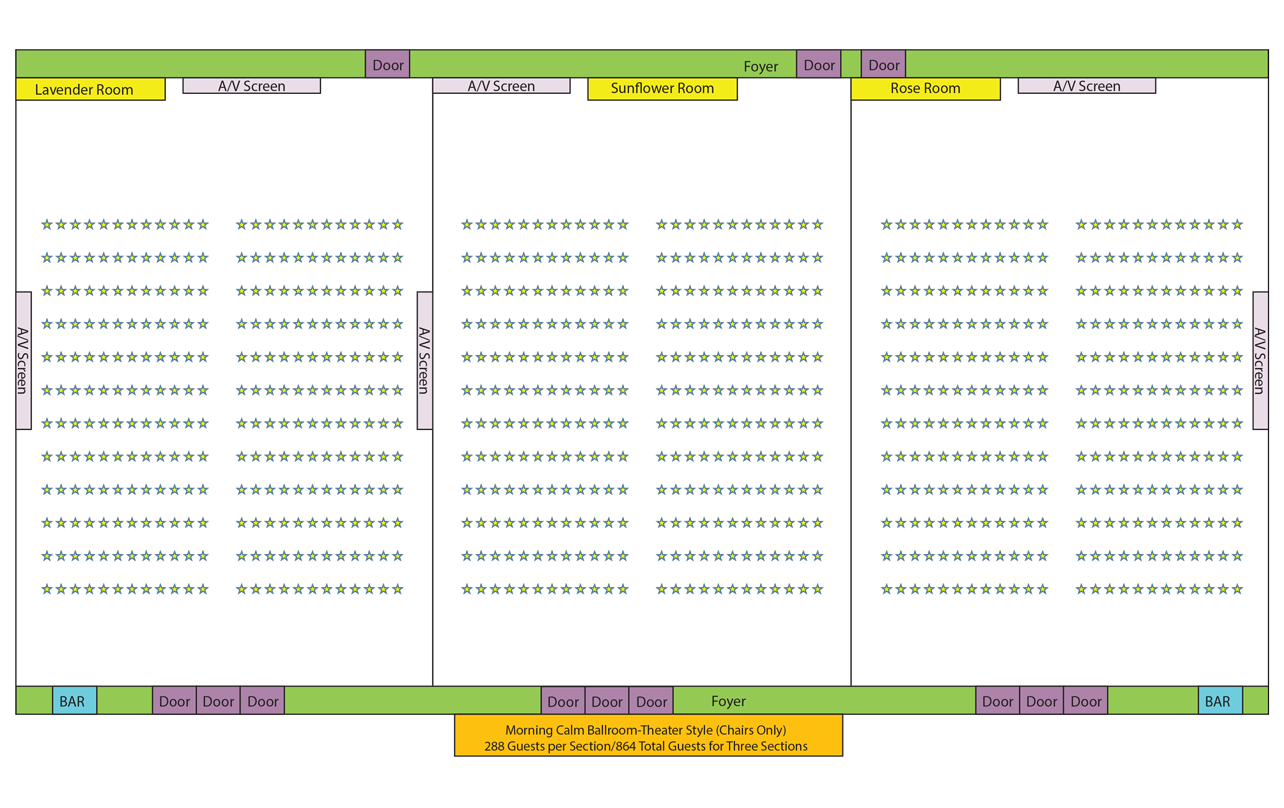Click vertical A/V Screen on Lavender Room's outer wall
The width and height of the screenshot is (1284, 808).
tap(24, 361)
